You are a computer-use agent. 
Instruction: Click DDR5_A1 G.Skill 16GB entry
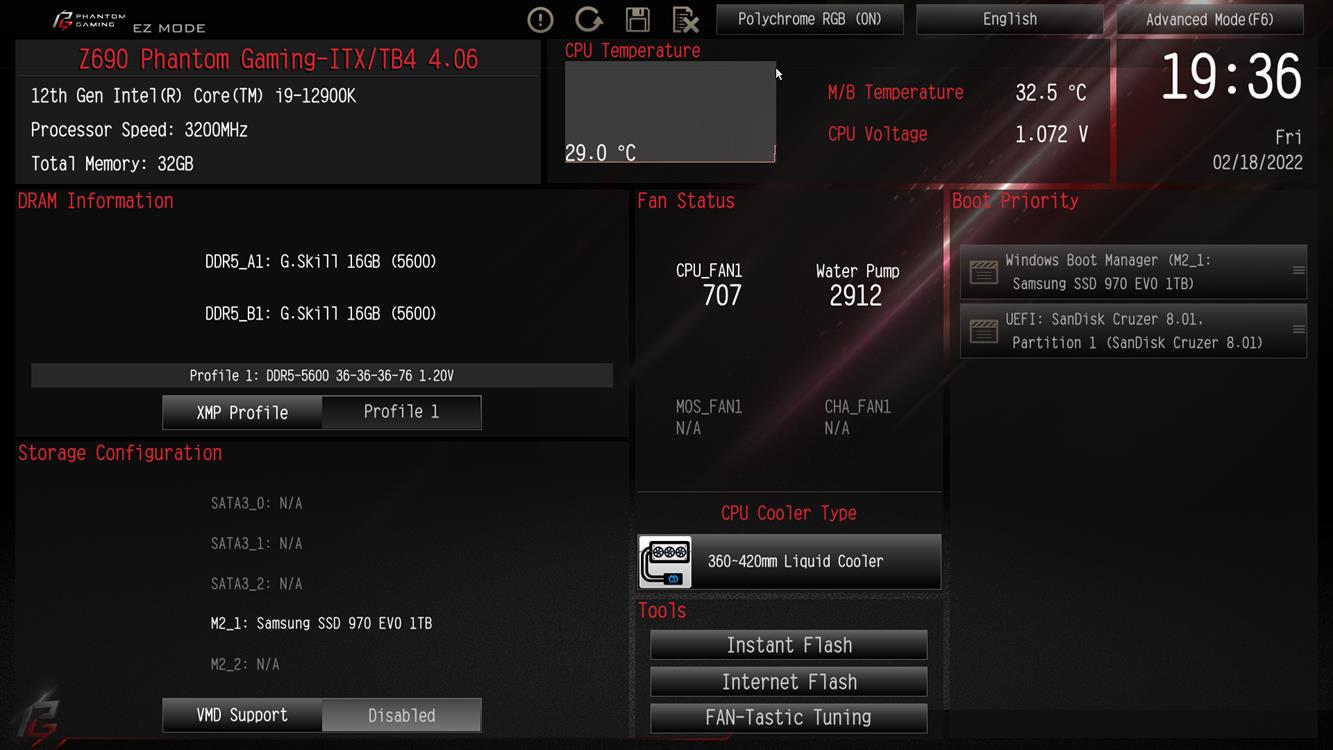tap(321, 262)
